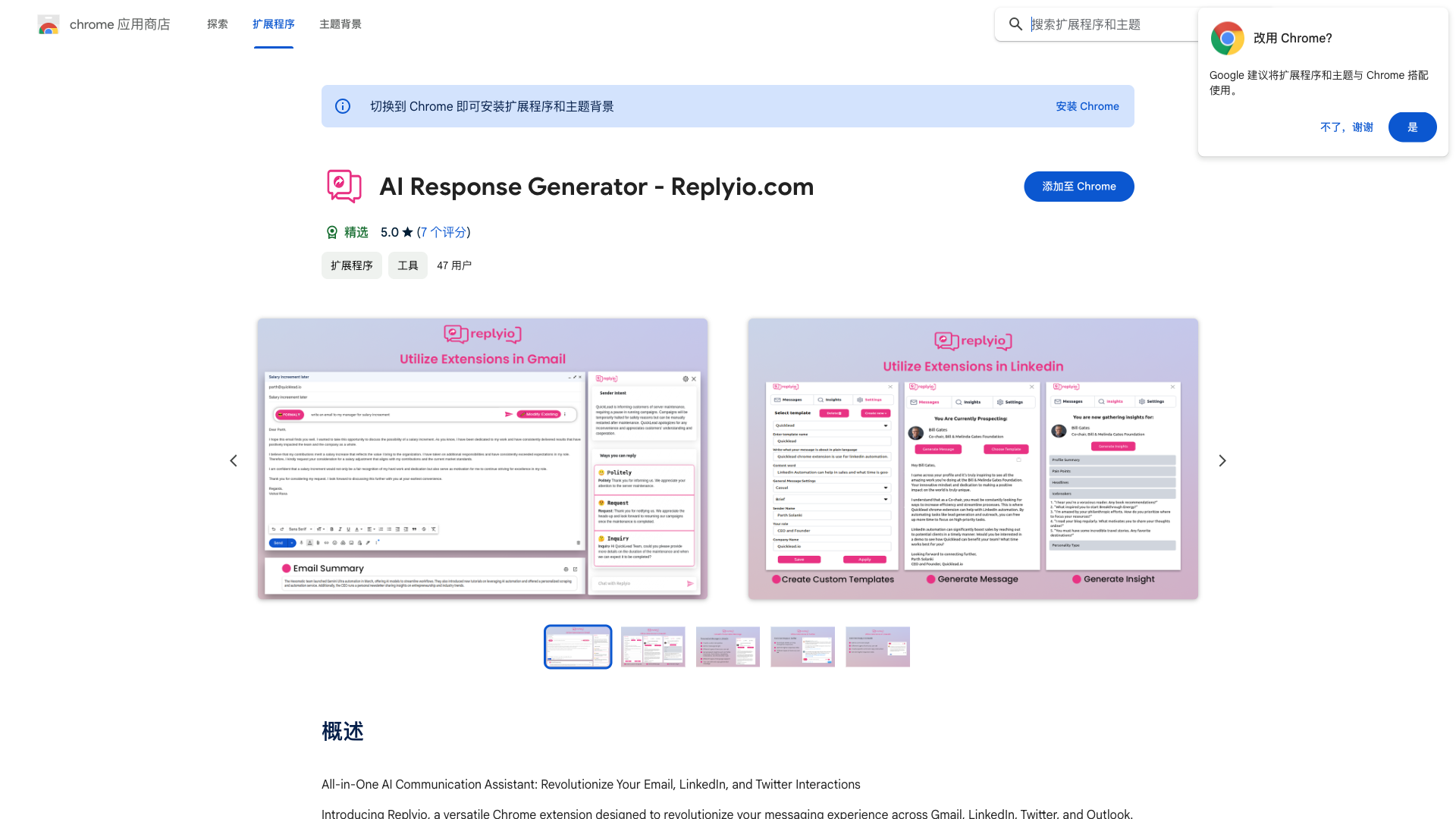1456x819 pixels.
Task: Click the featured badge icon beside 精选
Action: pyautogui.click(x=331, y=232)
